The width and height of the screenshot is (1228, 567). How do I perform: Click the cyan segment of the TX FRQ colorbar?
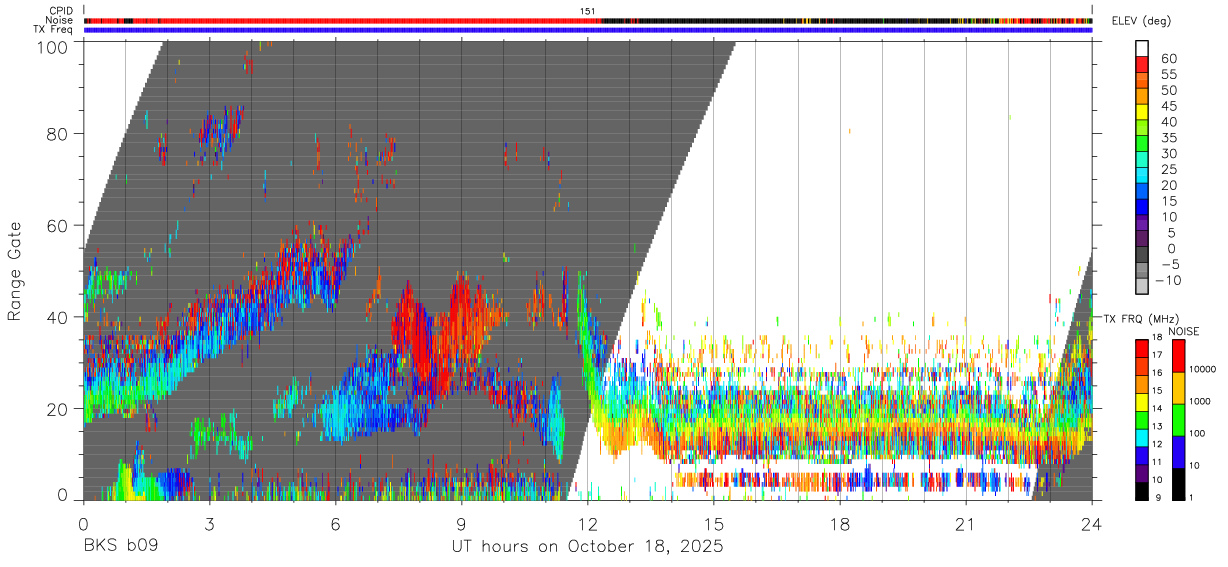1141,437
